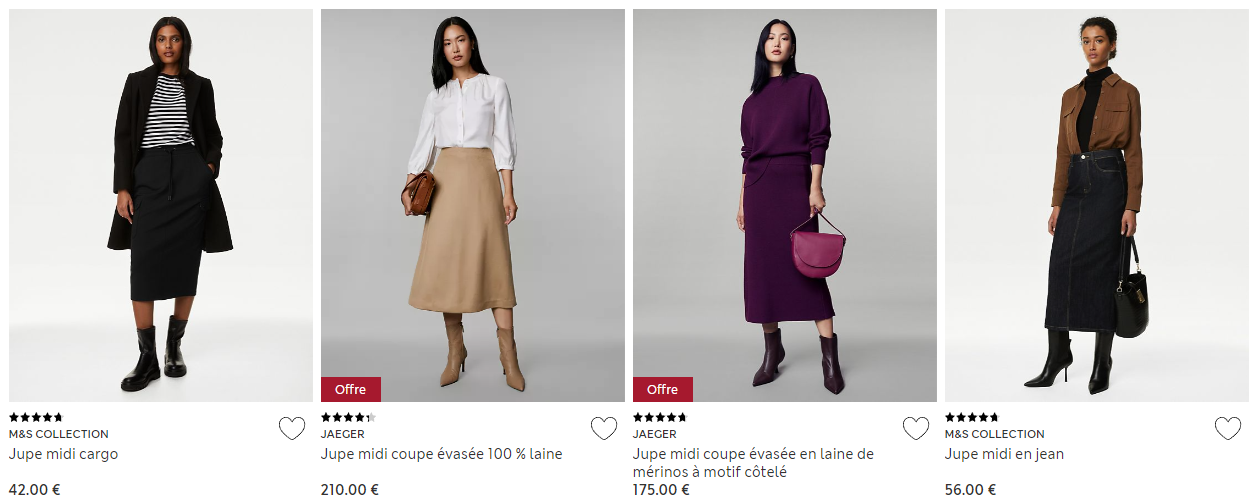View black cargo skirt product photo
This screenshot has height=497, width=1257.
161,205
